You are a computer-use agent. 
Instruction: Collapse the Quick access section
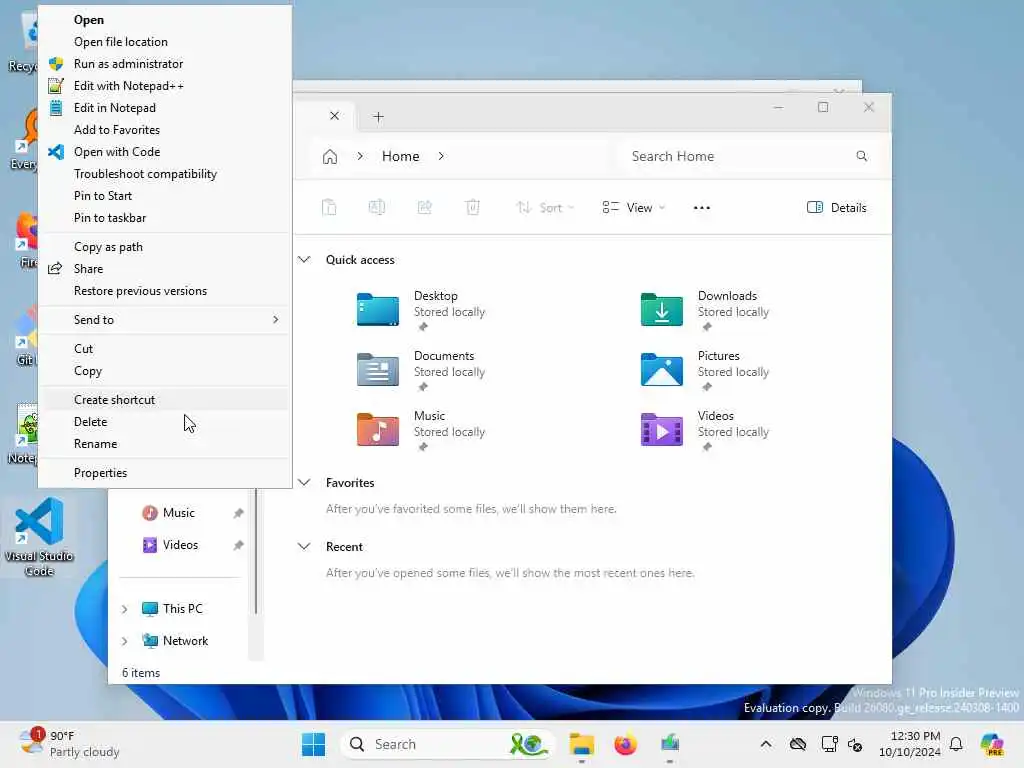[304, 259]
